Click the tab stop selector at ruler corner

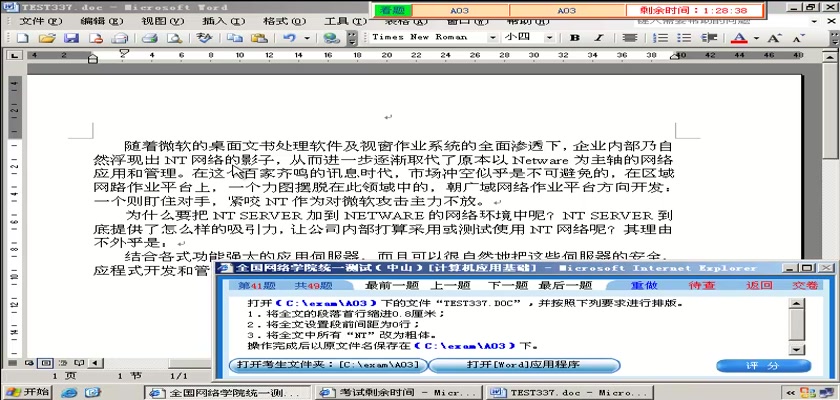coord(14,55)
